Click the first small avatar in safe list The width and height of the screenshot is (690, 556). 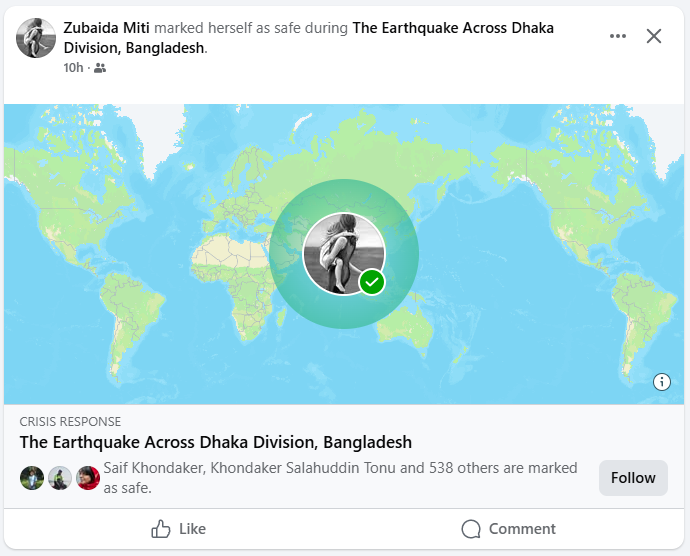[x=31, y=478]
